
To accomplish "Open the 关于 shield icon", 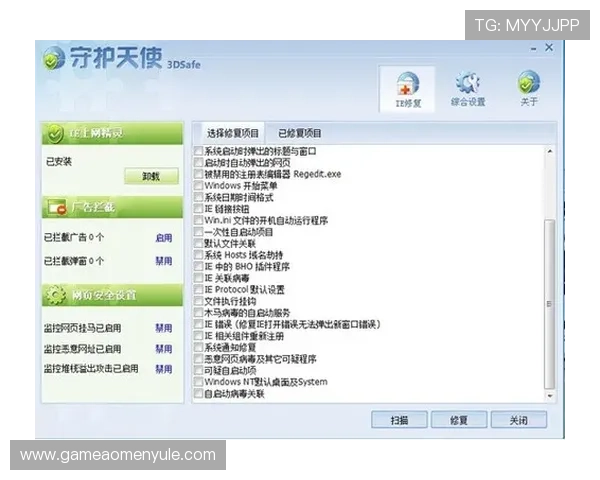I will coord(529,88).
